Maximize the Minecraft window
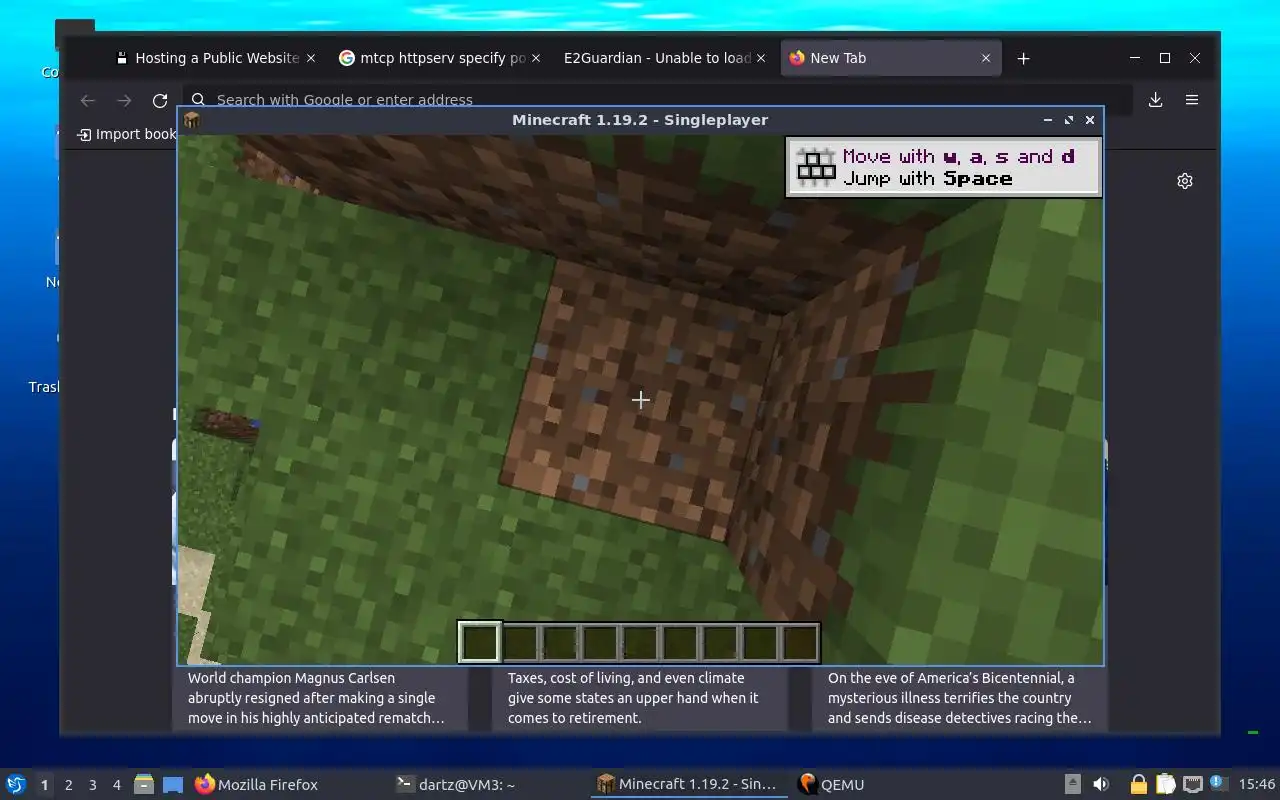 (x=1069, y=120)
